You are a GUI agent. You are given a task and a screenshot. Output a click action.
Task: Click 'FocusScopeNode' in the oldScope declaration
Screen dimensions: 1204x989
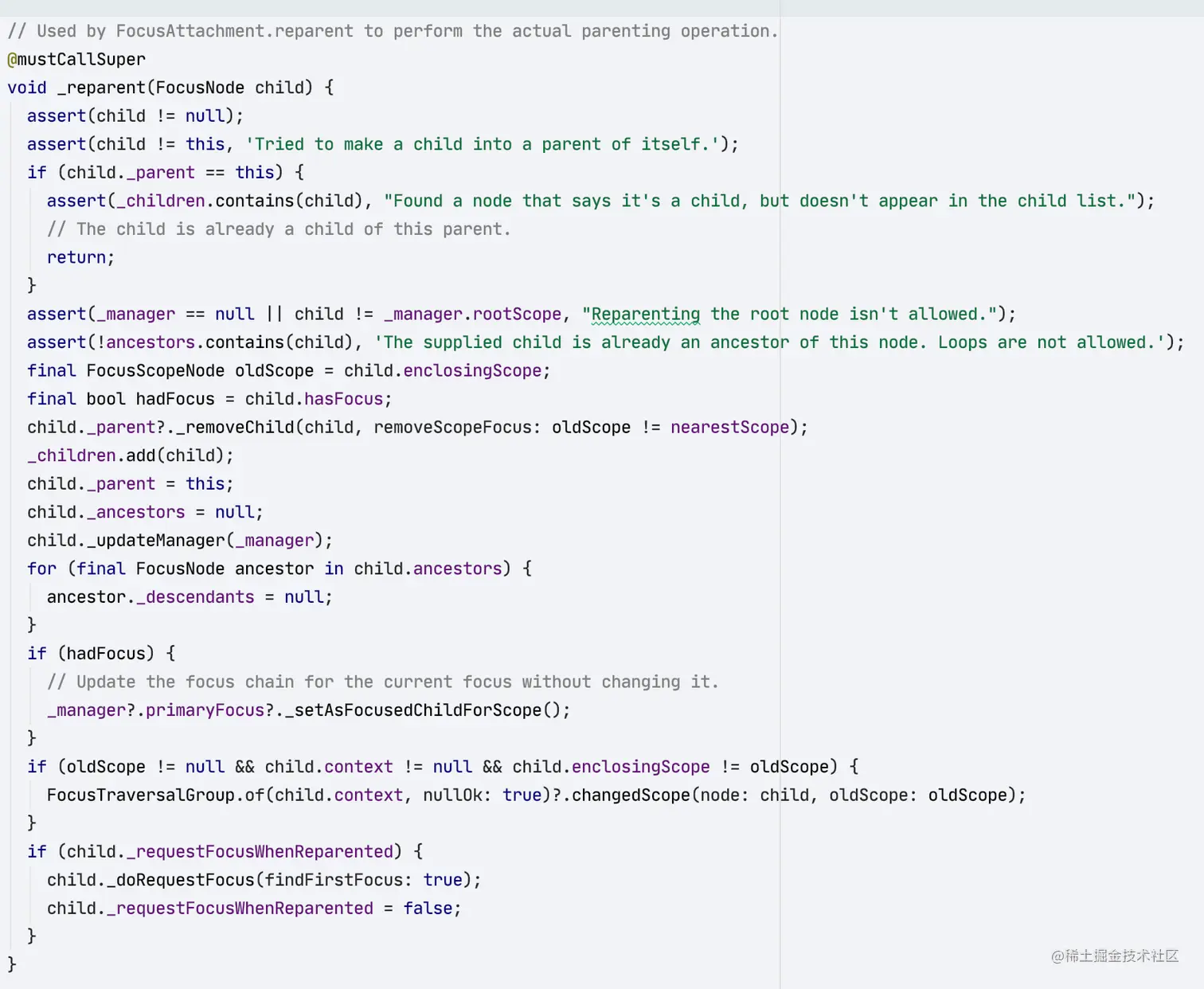pyautogui.click(x=155, y=370)
